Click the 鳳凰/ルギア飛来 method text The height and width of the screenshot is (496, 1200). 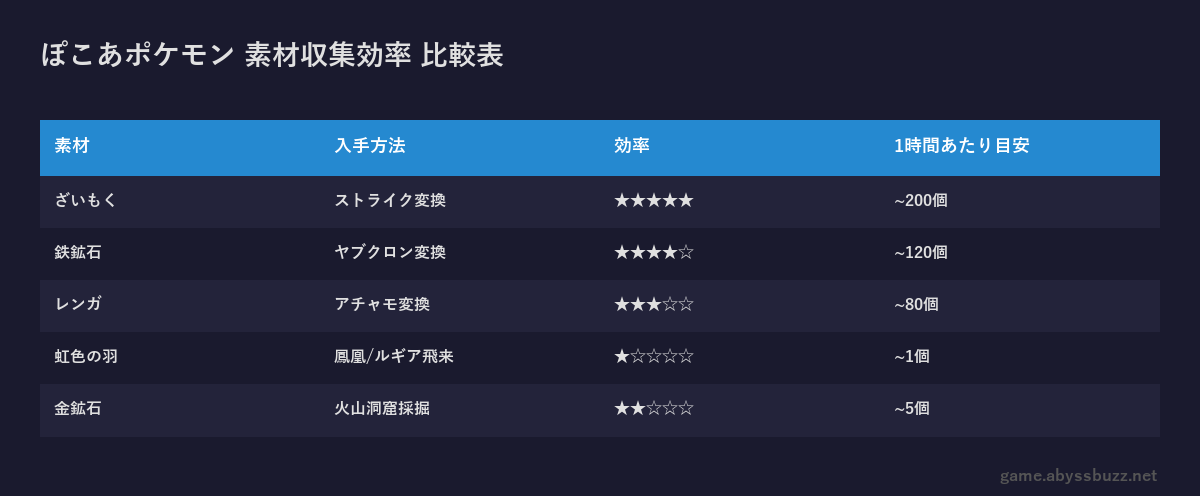(394, 356)
